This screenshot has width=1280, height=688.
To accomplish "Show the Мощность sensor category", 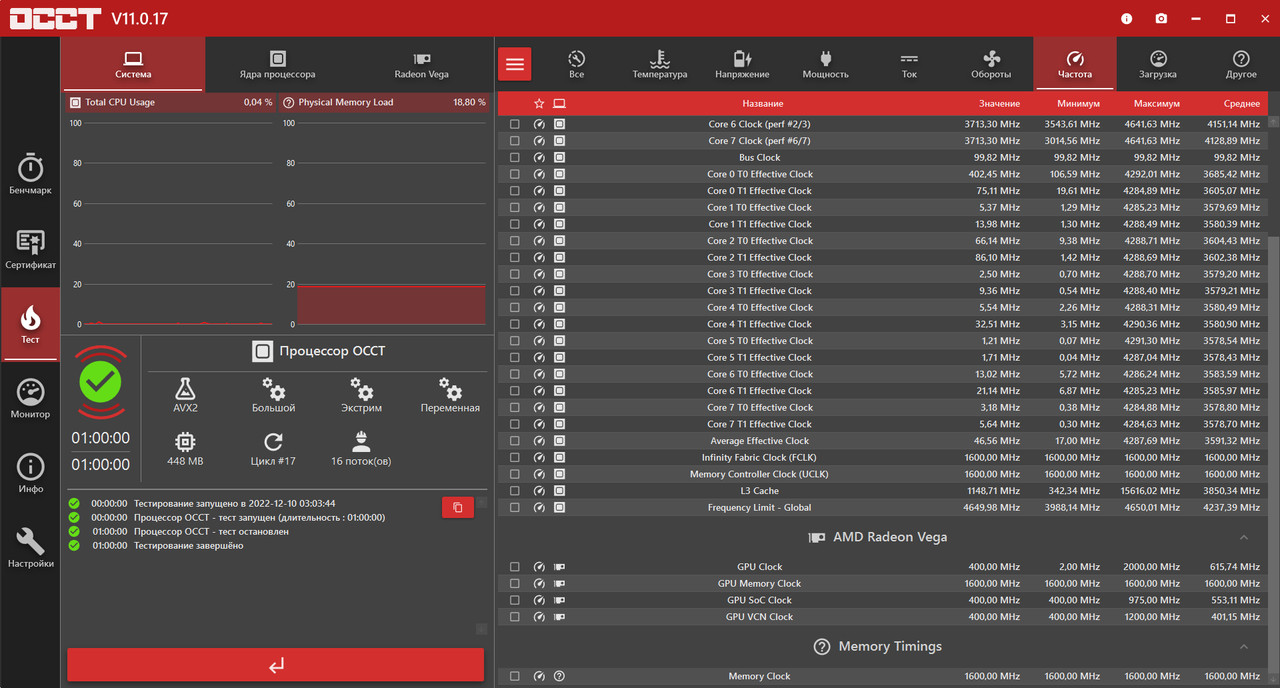I will pyautogui.click(x=825, y=64).
